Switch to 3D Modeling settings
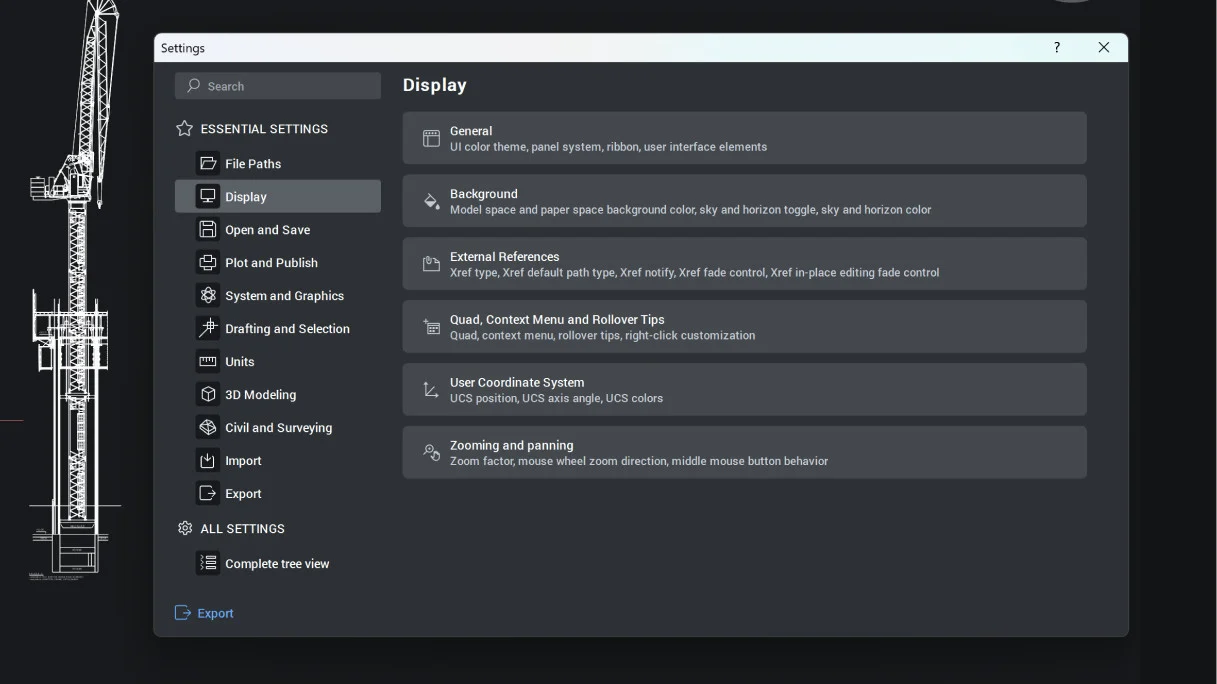This screenshot has height=684, width=1217. point(278,394)
